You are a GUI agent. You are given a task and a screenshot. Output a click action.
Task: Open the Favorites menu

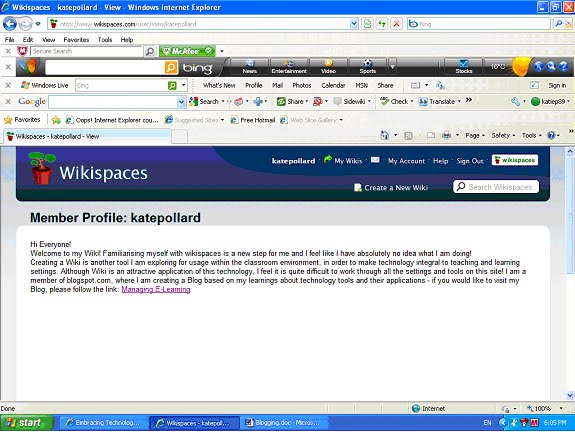coord(76,40)
